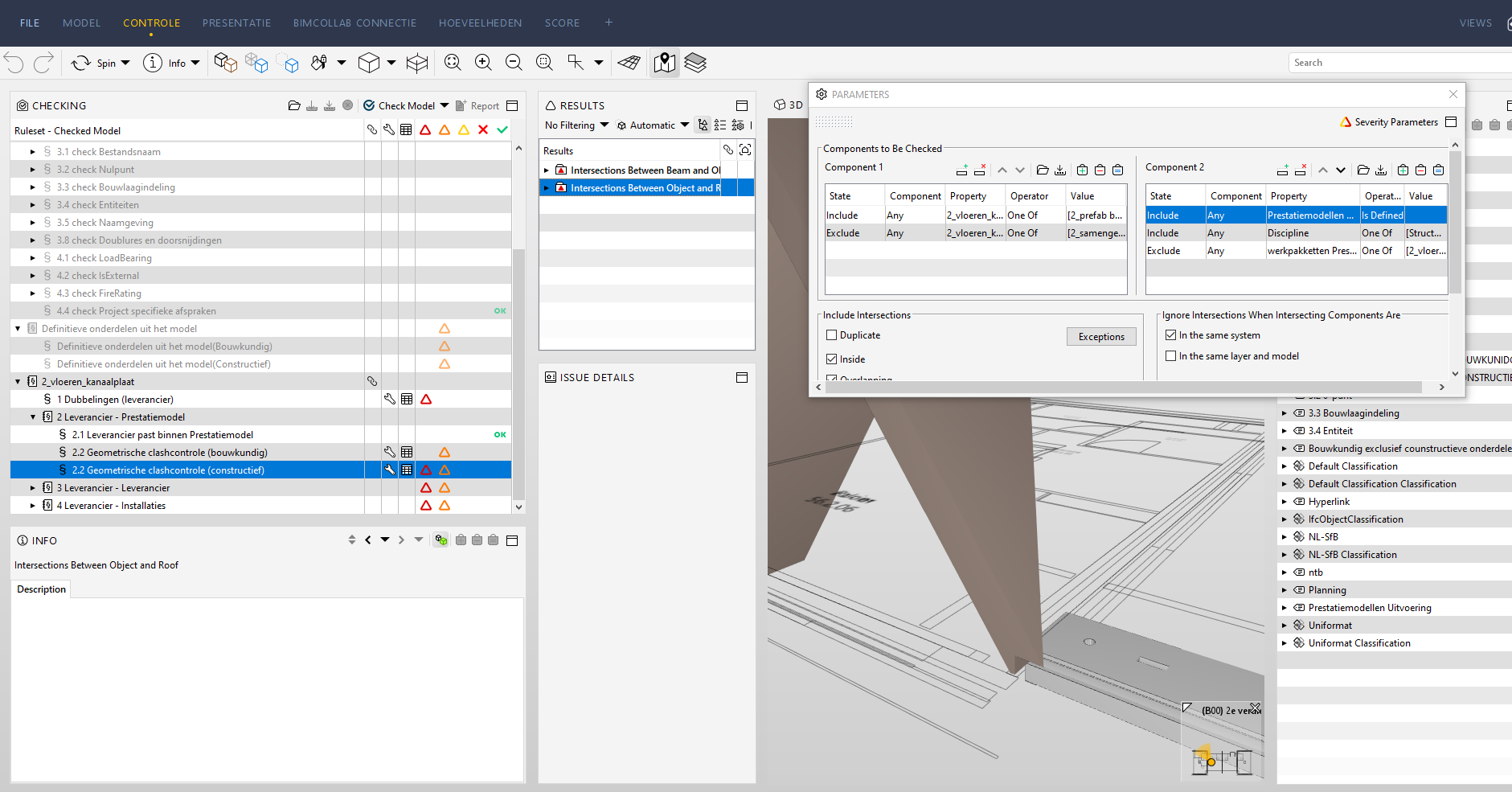Click the two solid boxes selection icon
The width and height of the screenshot is (1512, 792).
pos(226,63)
